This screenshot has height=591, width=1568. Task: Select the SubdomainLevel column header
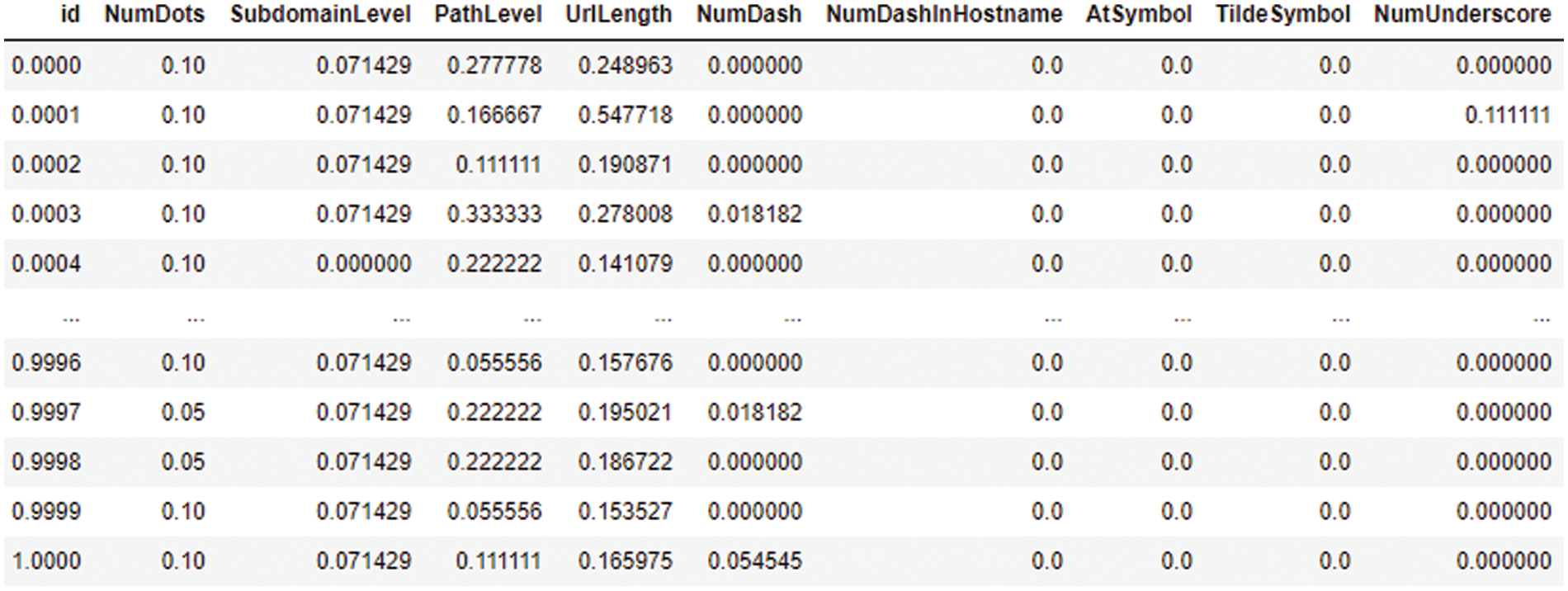(320, 15)
